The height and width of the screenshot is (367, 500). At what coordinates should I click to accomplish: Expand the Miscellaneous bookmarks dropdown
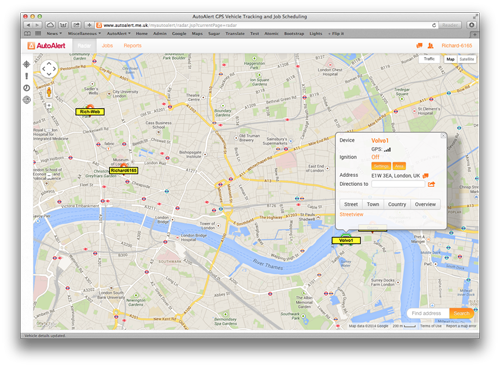click(x=84, y=34)
